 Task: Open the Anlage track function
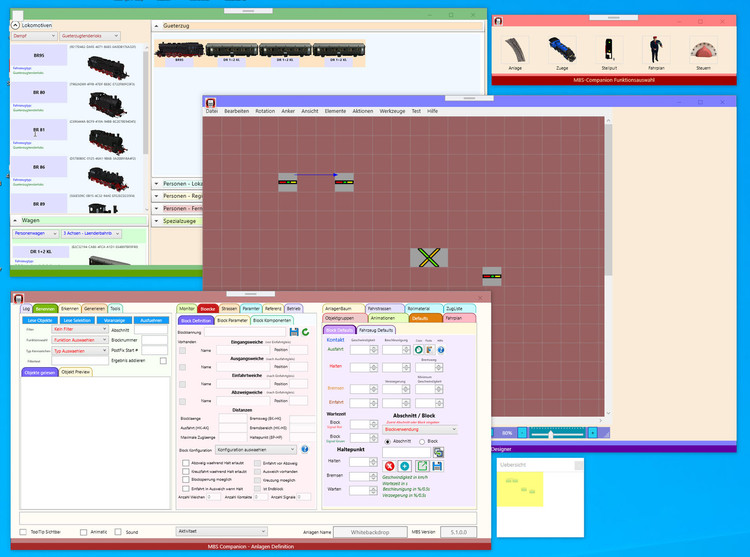tap(515, 50)
